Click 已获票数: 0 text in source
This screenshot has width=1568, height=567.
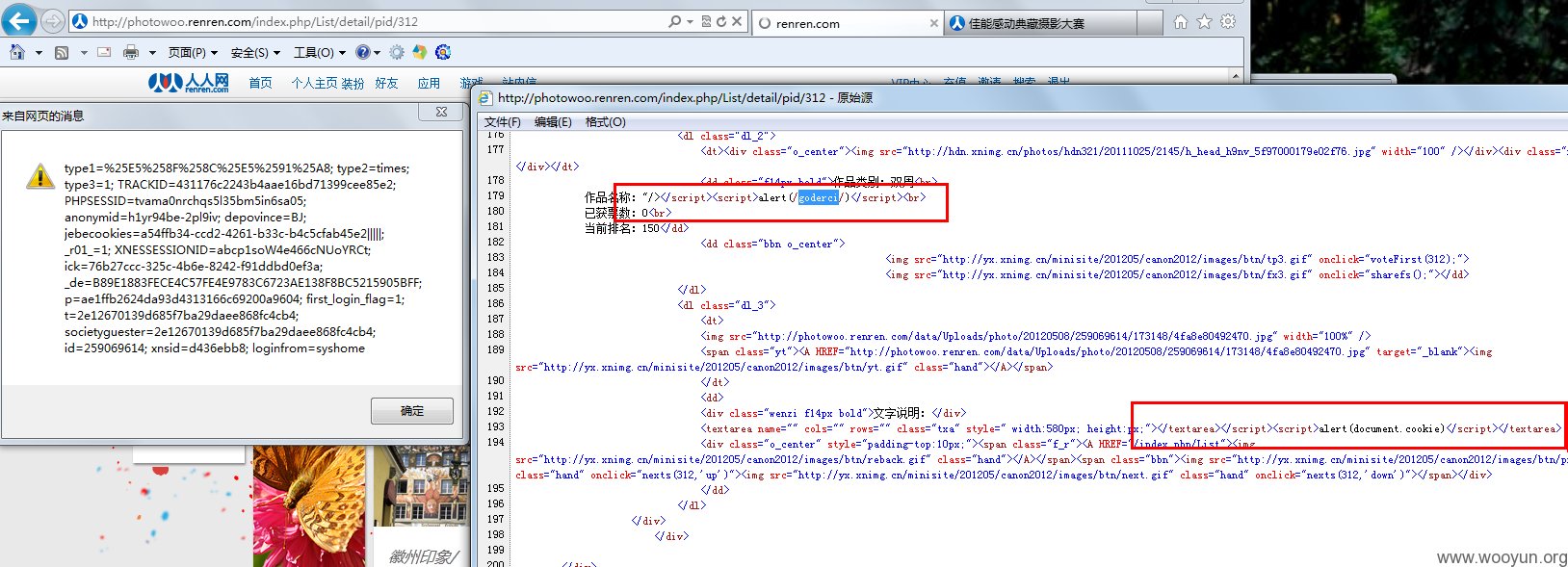pos(616,213)
